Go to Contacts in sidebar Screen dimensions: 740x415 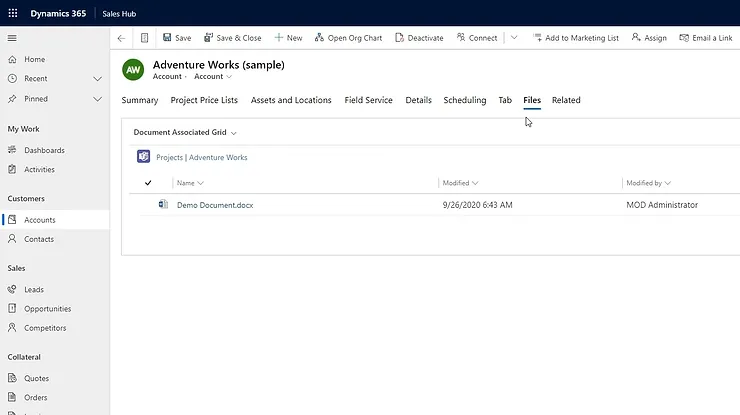click(x=55, y=239)
